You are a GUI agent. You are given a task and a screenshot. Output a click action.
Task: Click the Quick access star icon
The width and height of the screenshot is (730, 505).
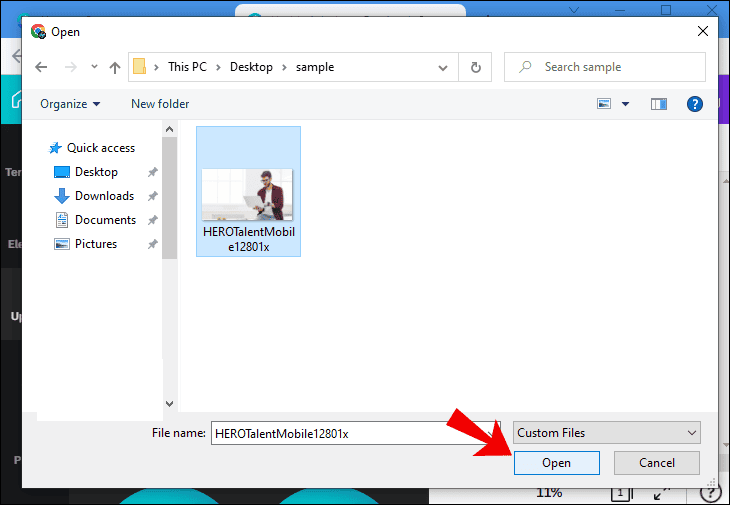click(55, 148)
